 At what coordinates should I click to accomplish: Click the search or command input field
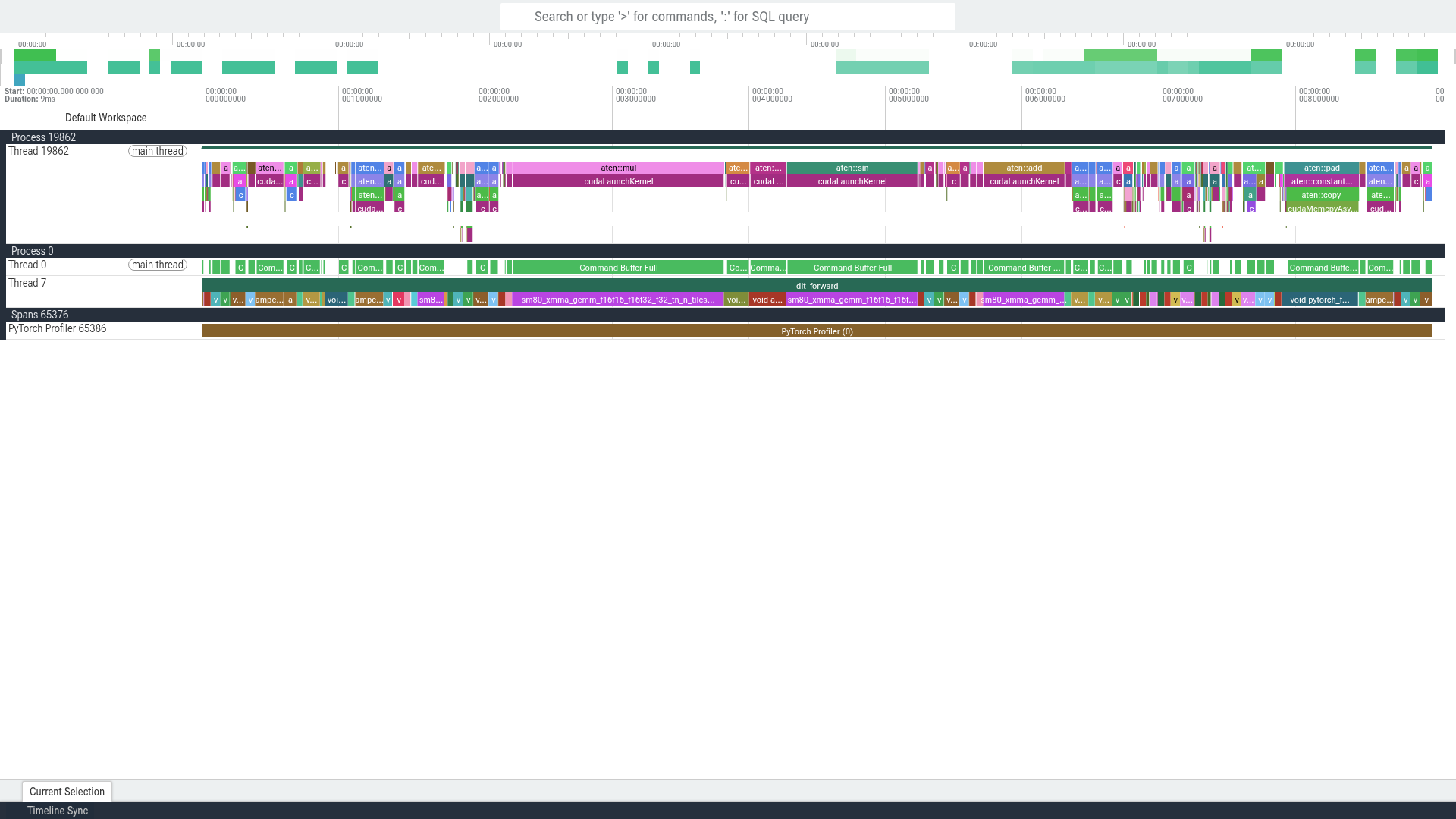[727, 17]
